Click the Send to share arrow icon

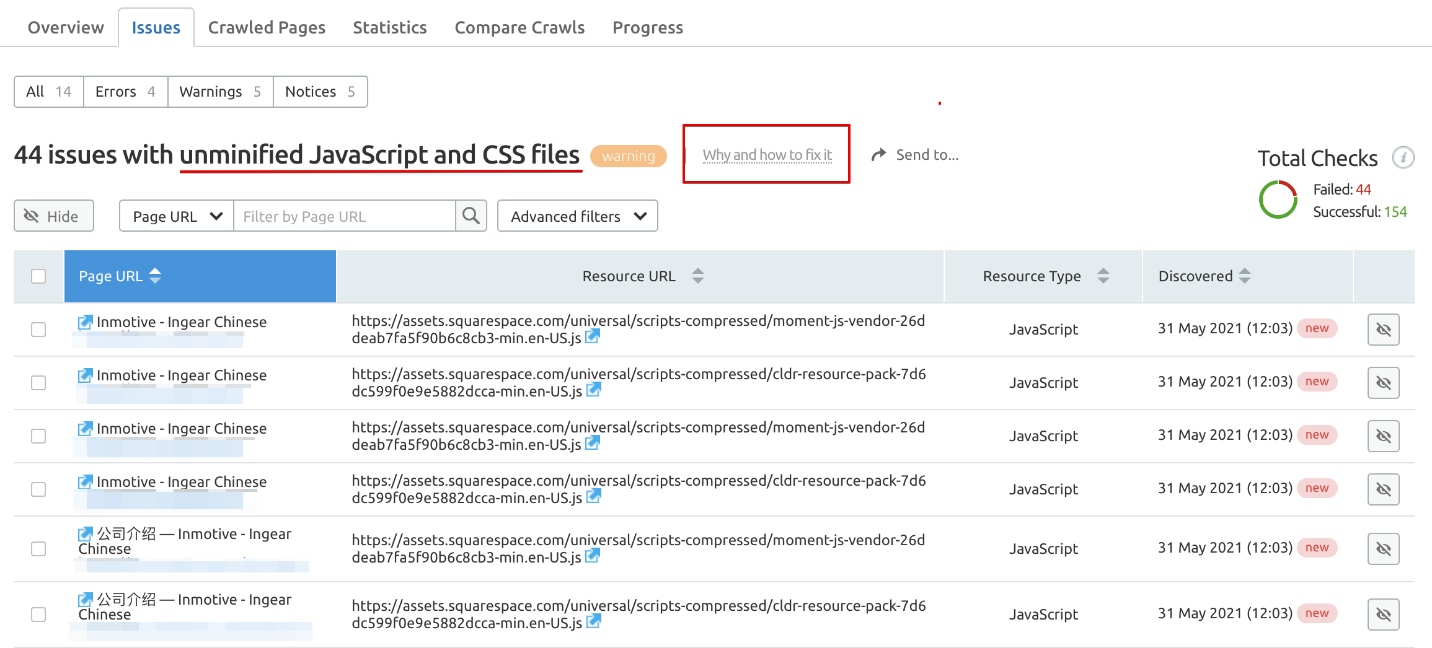879,154
